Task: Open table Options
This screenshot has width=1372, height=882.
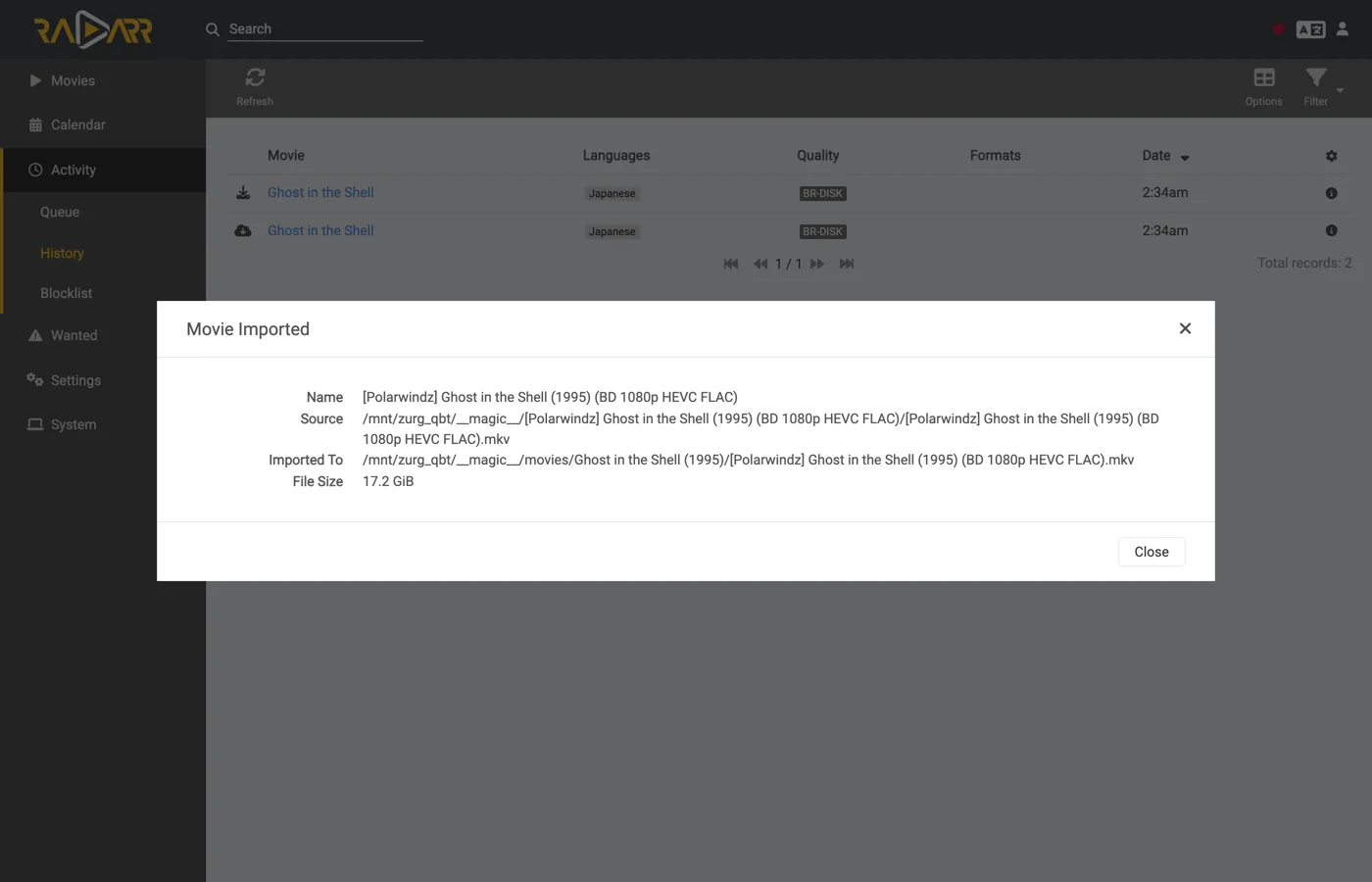Action: [1263, 87]
